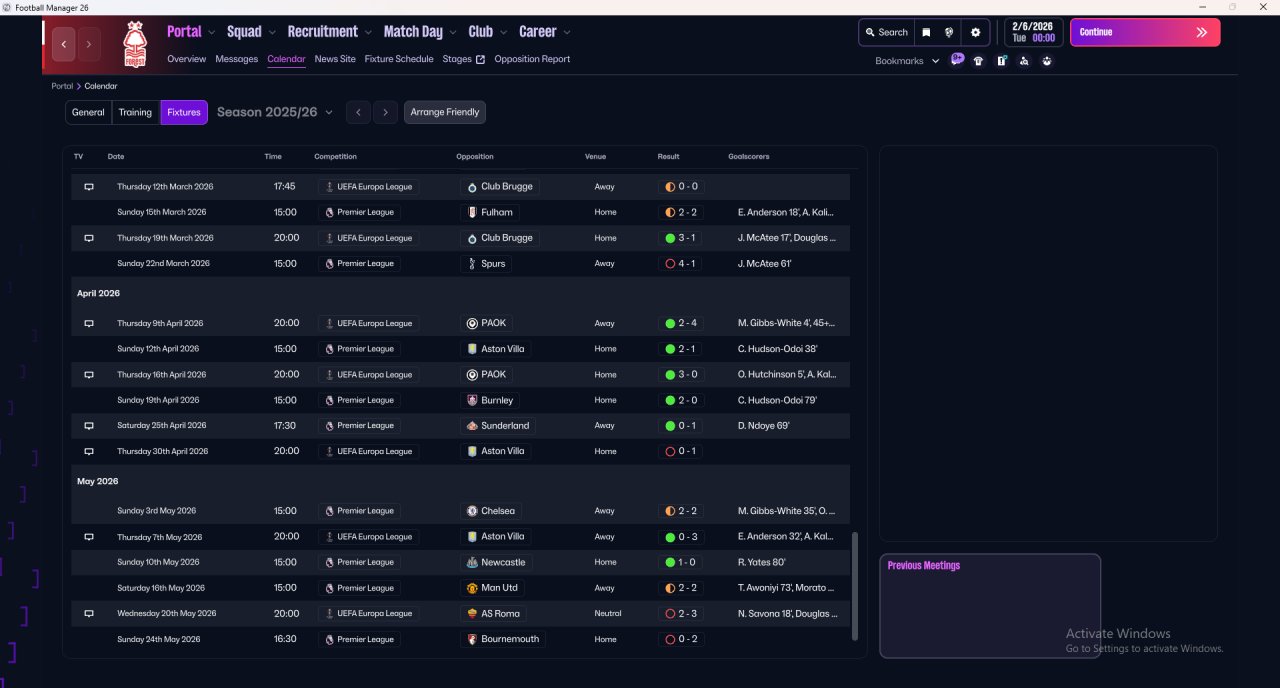Click goalscorer R. Yates 80'

tap(762, 562)
